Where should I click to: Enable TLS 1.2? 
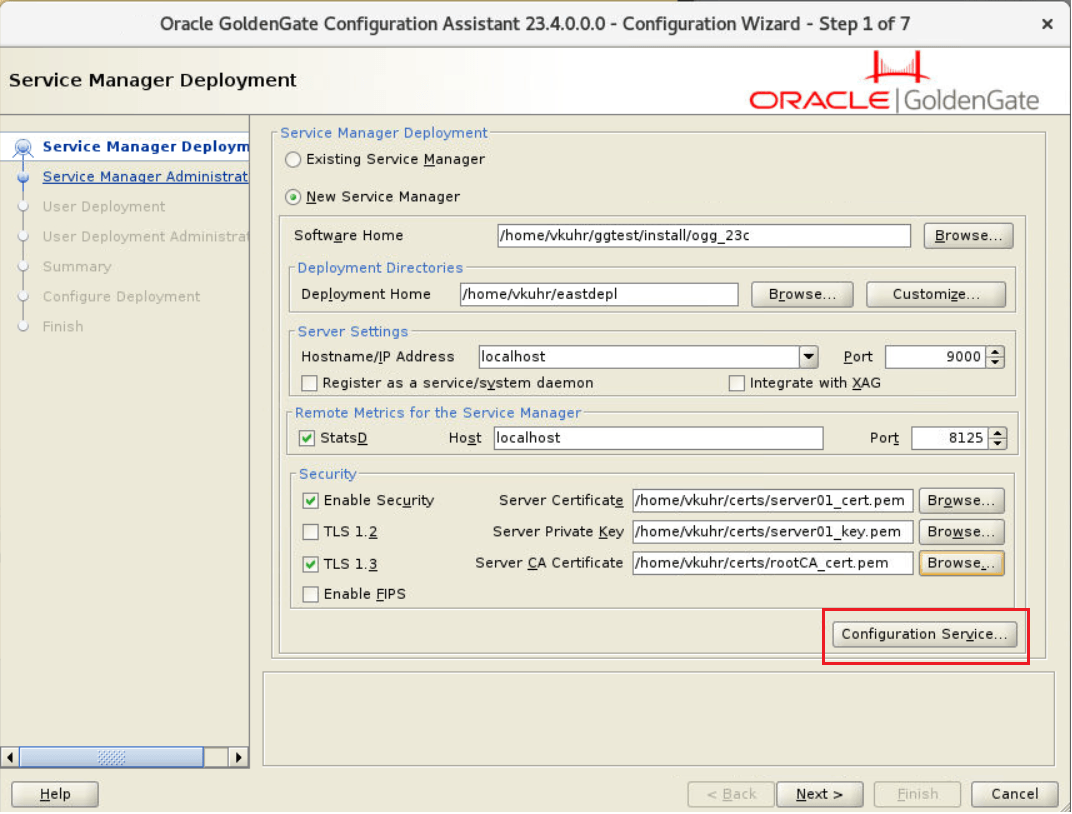click(310, 532)
